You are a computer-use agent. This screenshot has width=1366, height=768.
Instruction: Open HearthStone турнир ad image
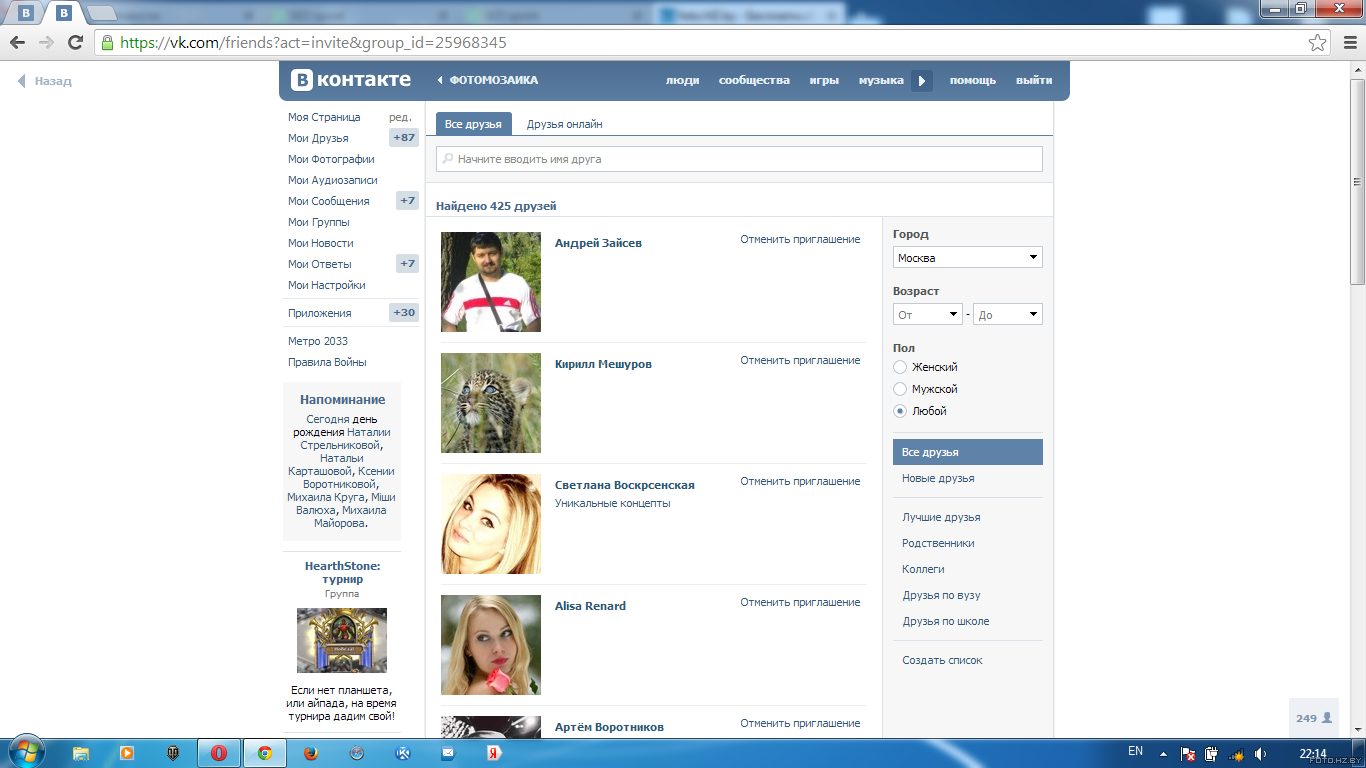[342, 640]
